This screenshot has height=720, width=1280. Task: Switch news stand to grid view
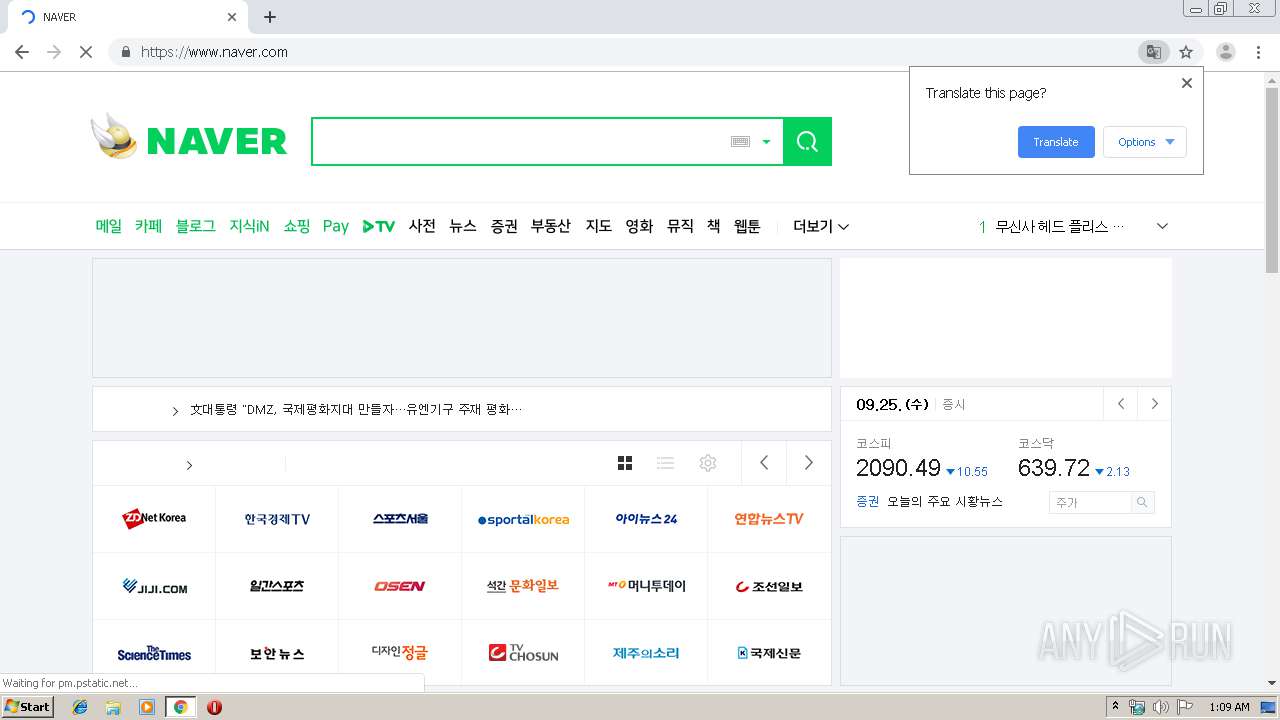click(625, 463)
